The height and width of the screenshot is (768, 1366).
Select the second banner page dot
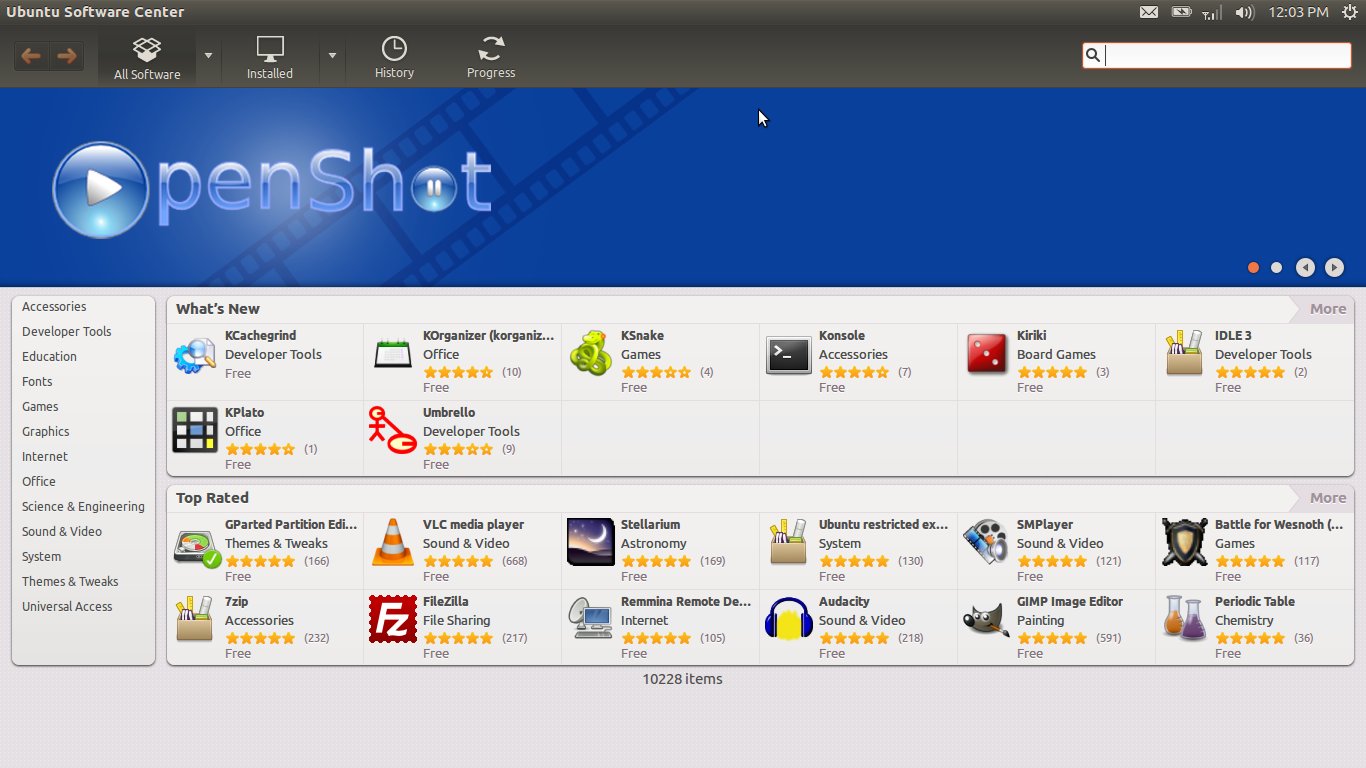[1276, 267]
